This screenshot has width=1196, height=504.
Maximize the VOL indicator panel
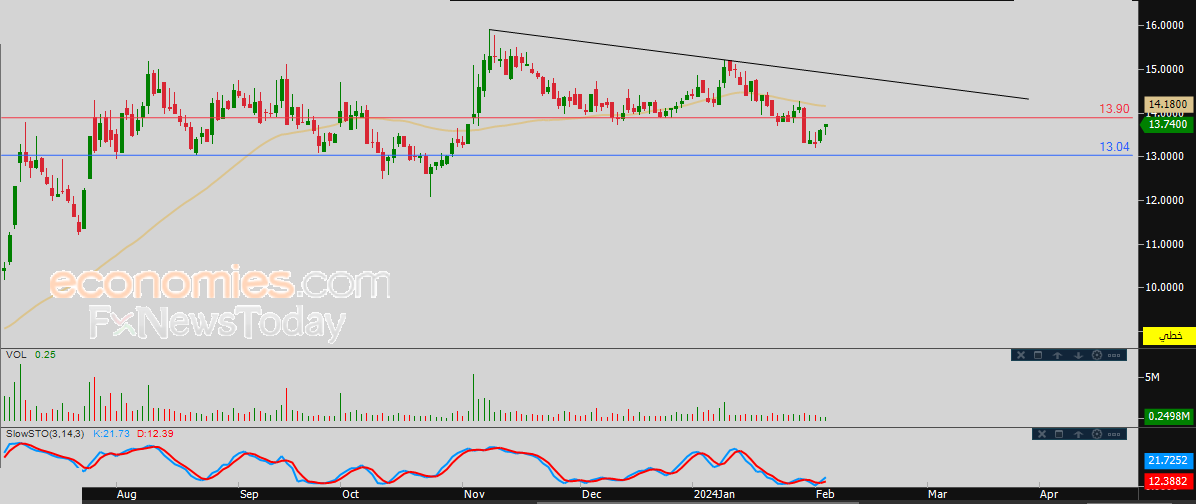tap(1038, 355)
